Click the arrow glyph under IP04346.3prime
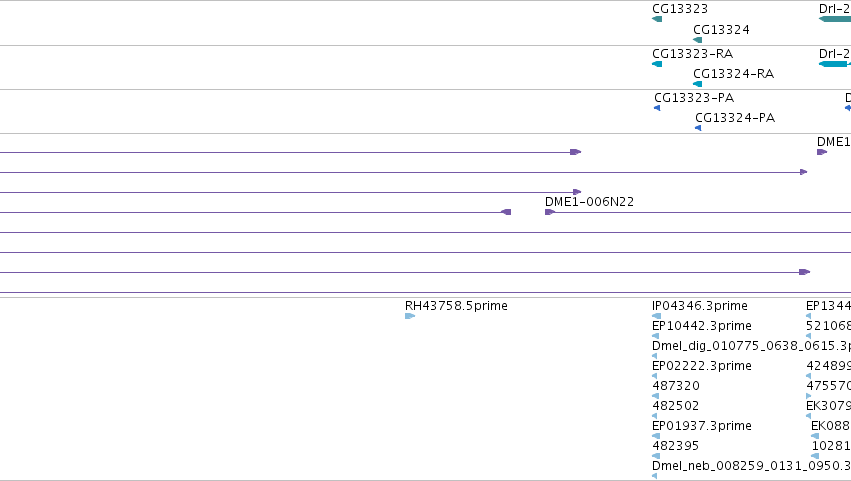Viewport: 851px width, 481px height. coord(656,316)
